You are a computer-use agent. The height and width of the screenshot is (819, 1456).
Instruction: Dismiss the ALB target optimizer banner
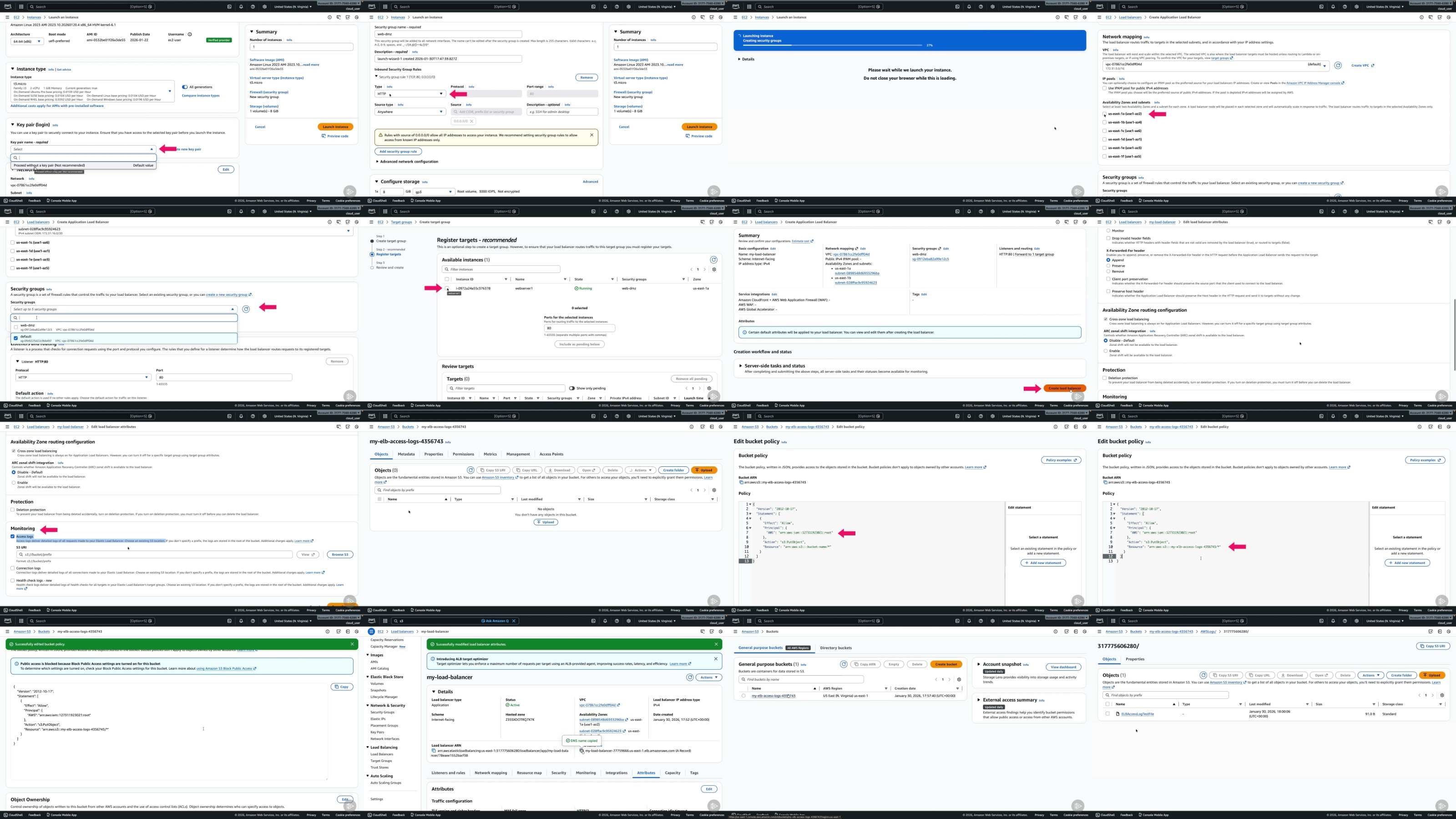pos(716,658)
